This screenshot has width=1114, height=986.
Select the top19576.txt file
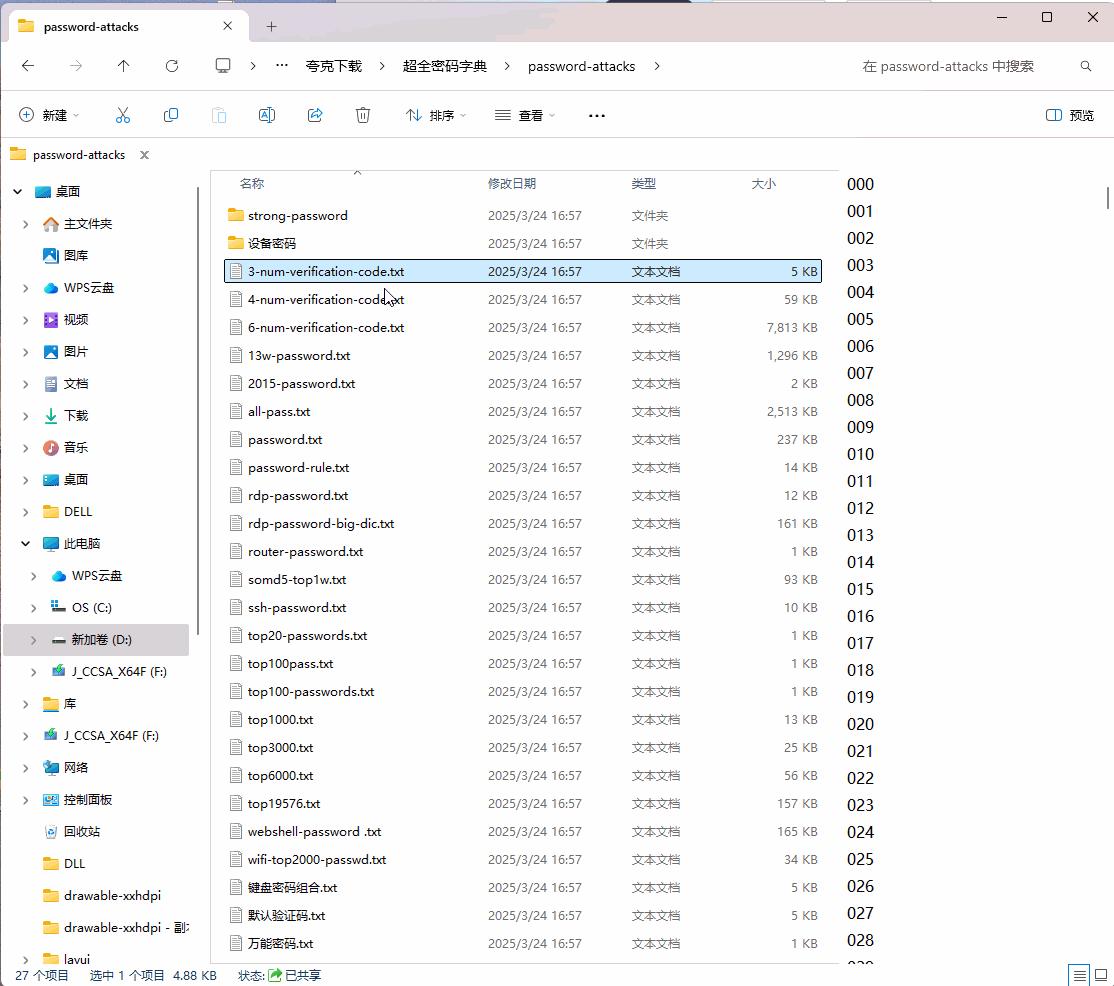pos(523,804)
